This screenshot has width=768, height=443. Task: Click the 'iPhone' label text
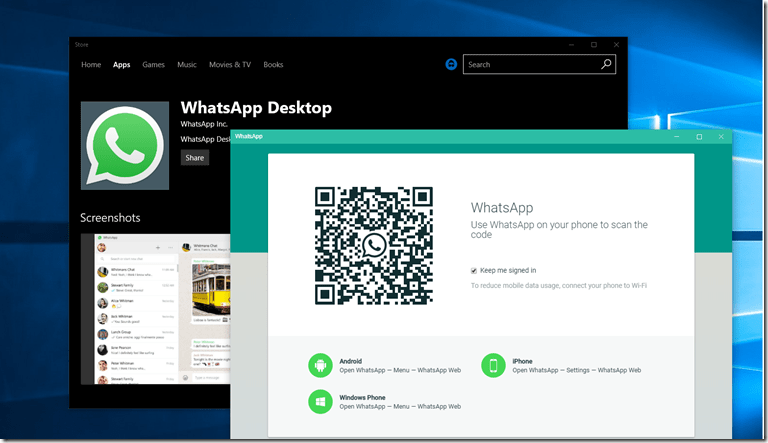coord(522,361)
